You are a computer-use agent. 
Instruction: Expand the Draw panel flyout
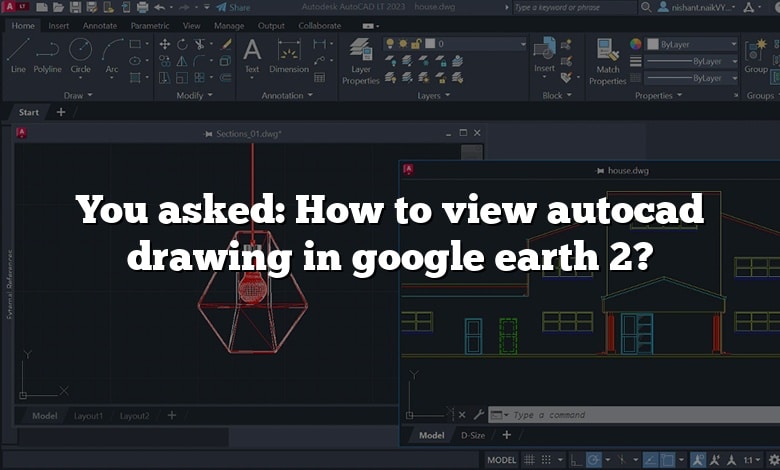coord(78,95)
